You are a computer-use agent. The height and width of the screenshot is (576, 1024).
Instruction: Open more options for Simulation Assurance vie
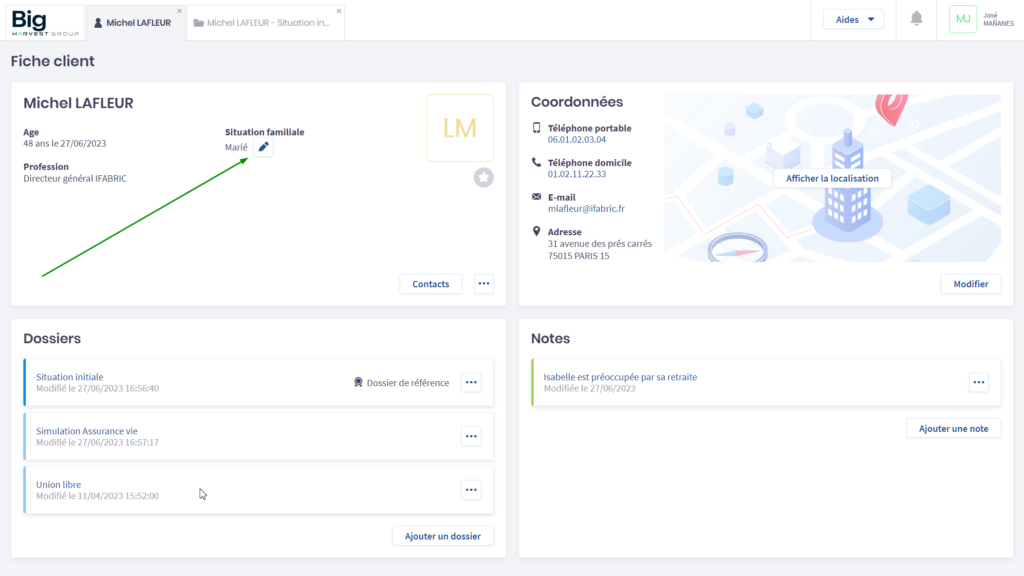pos(471,436)
